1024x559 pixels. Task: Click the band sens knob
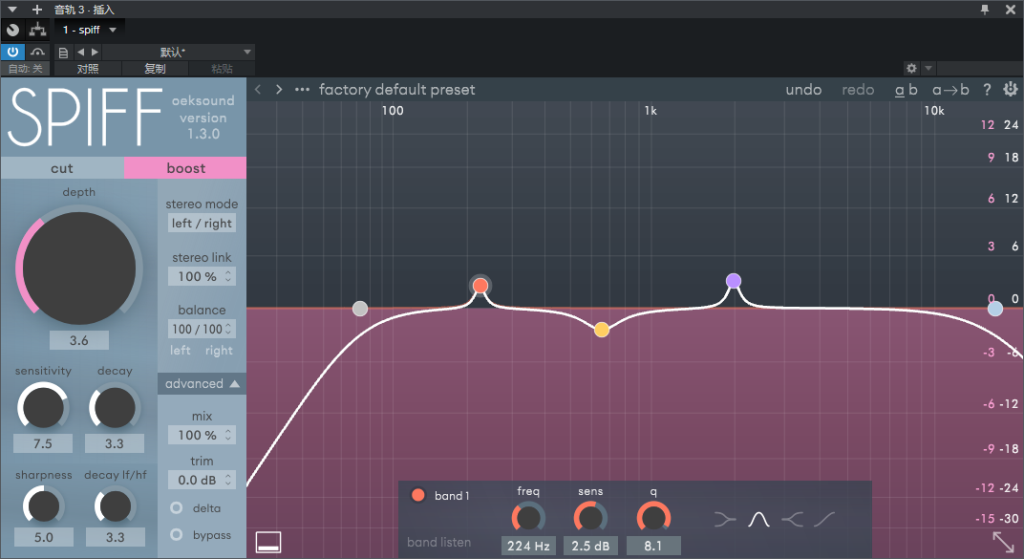(x=590, y=517)
